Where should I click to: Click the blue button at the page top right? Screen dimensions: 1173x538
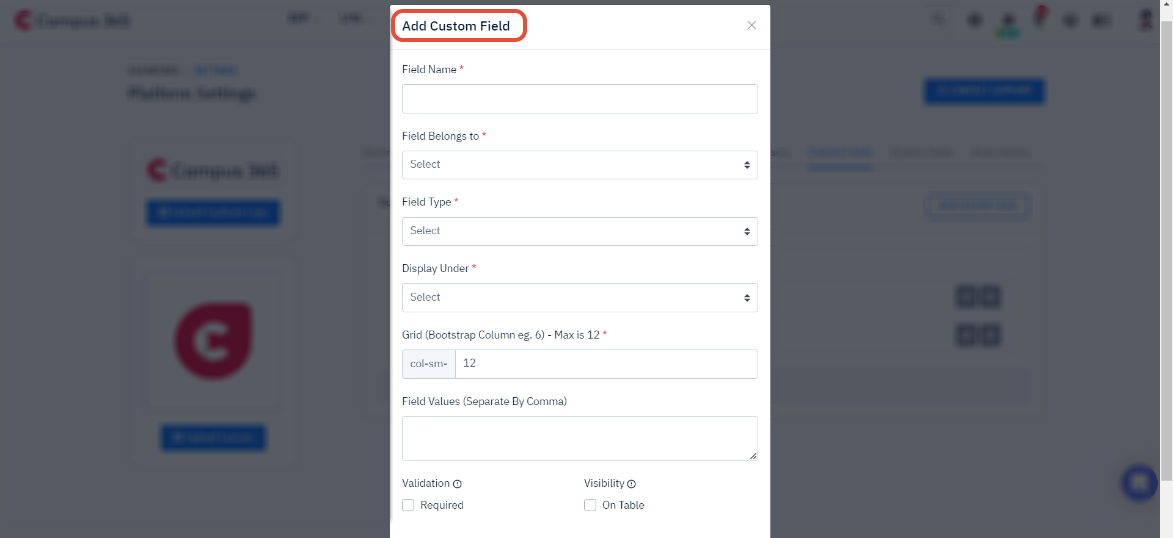pyautogui.click(x=984, y=91)
